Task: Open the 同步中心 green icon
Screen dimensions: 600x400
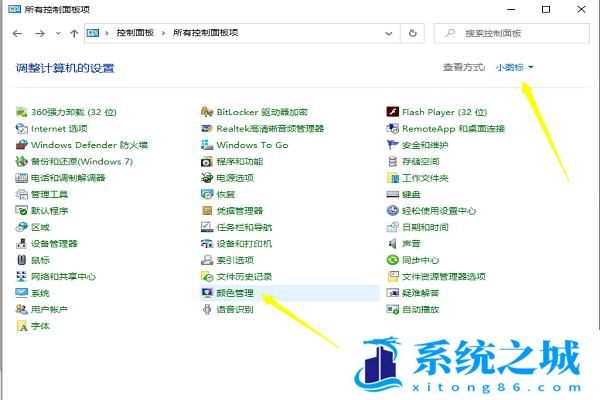Action: (393, 260)
